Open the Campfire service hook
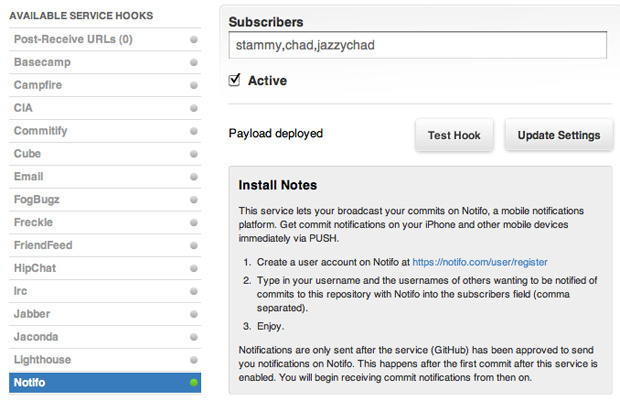Image resolution: width=620 pixels, height=401 pixels. pos(105,85)
